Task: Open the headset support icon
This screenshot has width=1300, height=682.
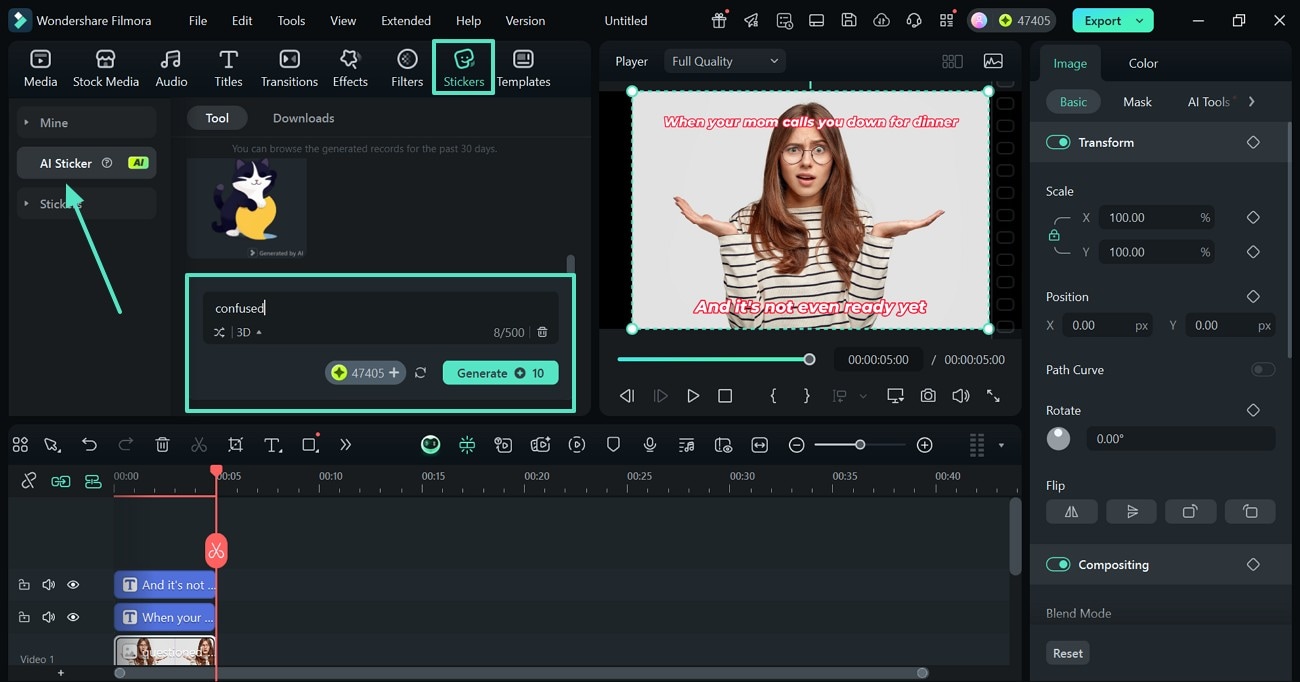Action: tap(913, 20)
